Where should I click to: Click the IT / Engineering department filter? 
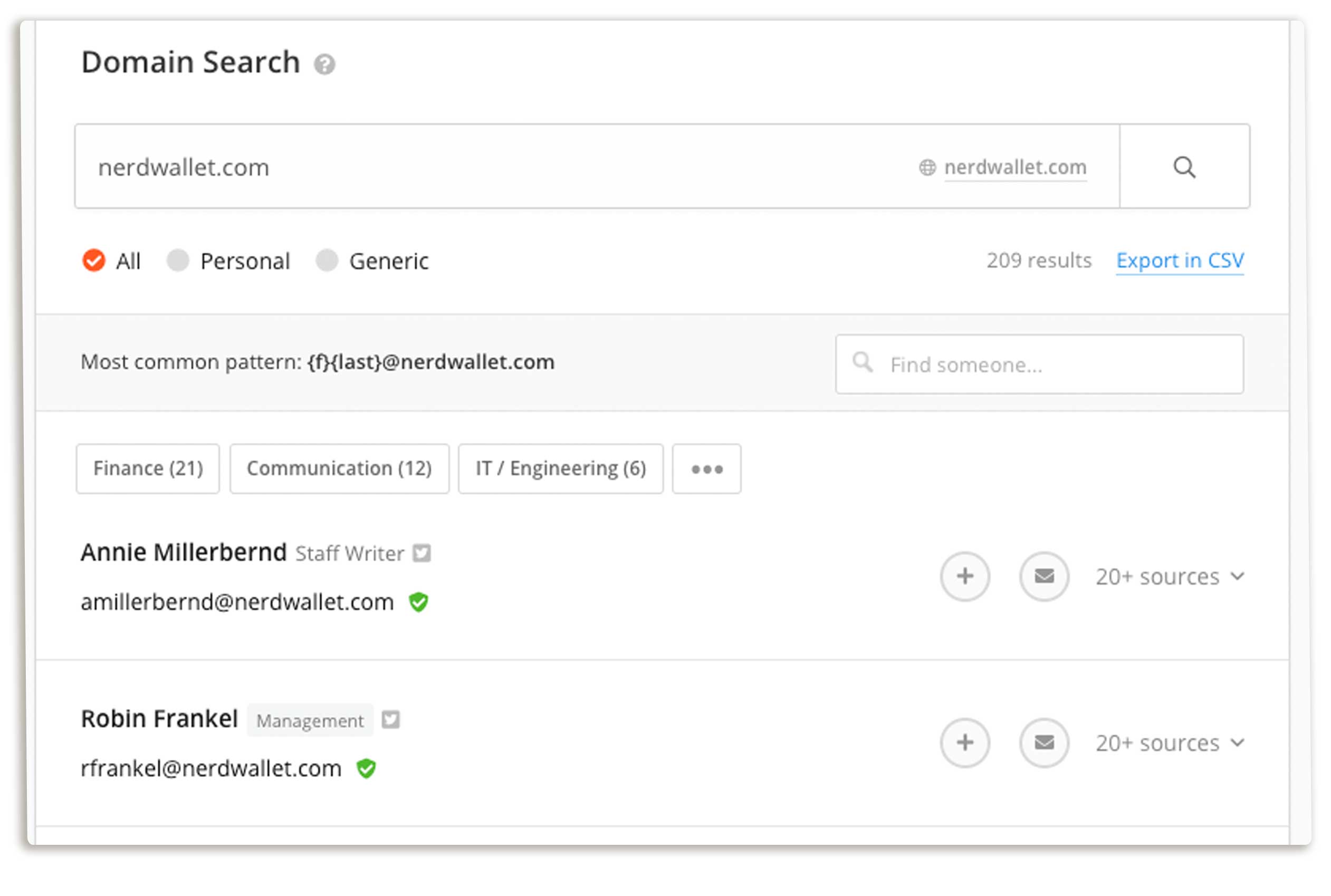click(x=561, y=468)
